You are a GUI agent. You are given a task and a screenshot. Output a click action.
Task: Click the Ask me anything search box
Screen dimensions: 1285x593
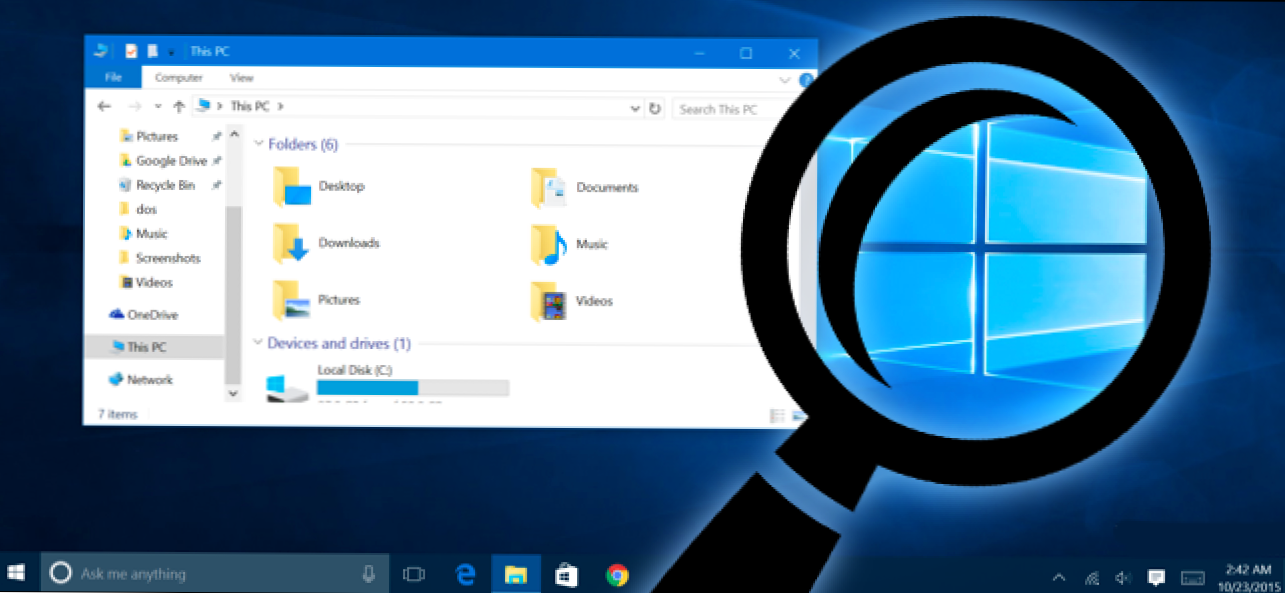(x=212, y=574)
